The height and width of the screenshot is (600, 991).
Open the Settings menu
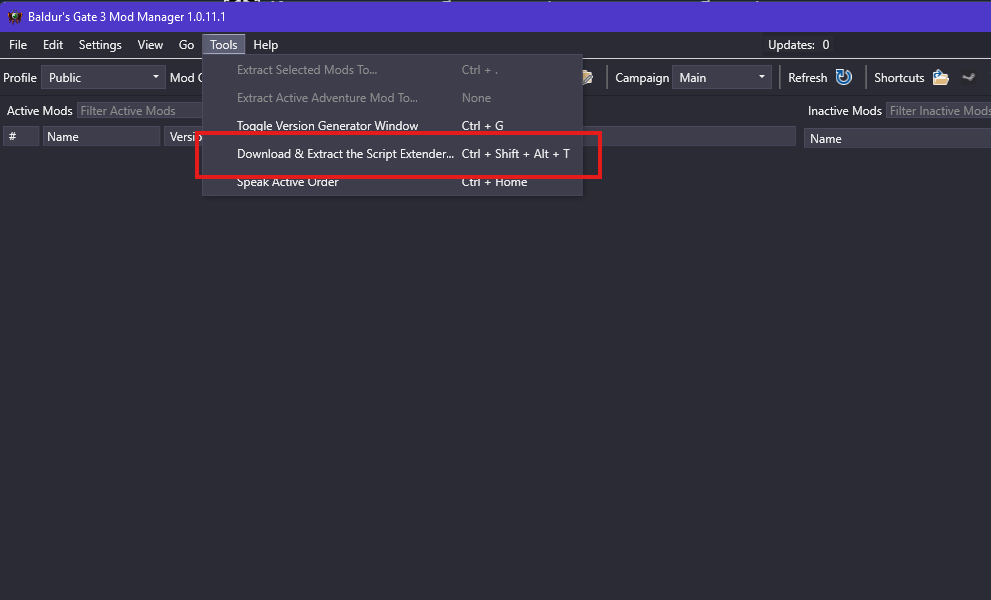(x=100, y=45)
